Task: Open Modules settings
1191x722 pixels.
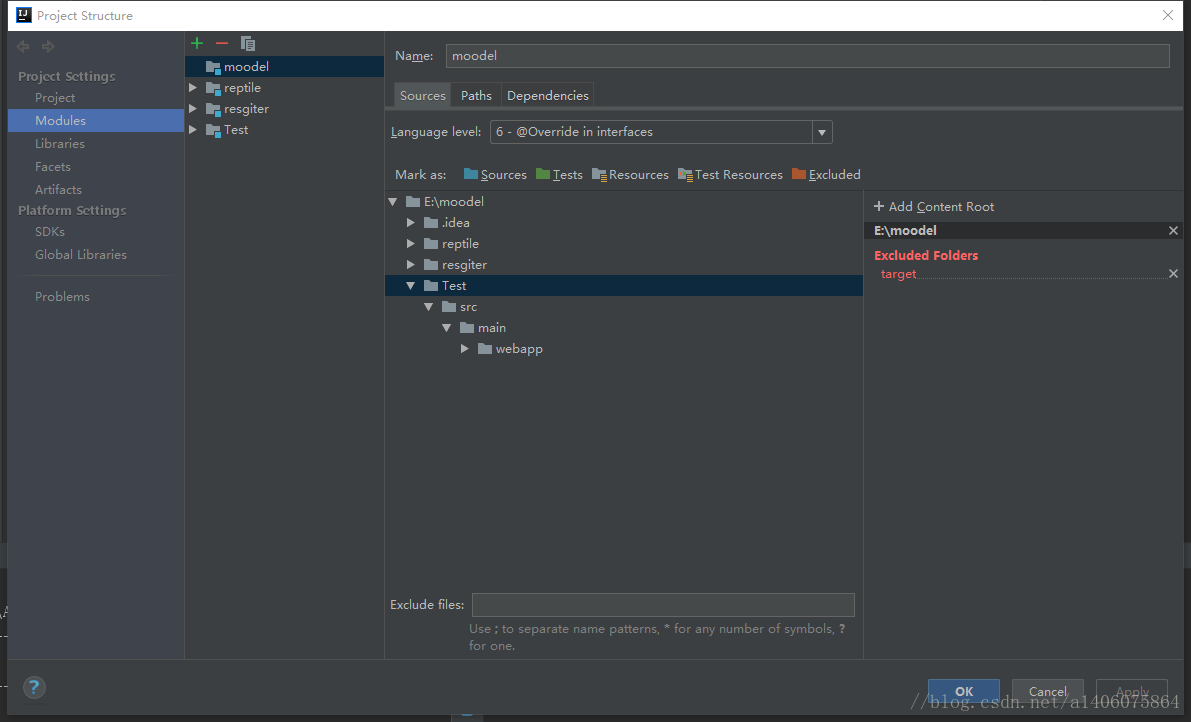Action: tap(96, 121)
